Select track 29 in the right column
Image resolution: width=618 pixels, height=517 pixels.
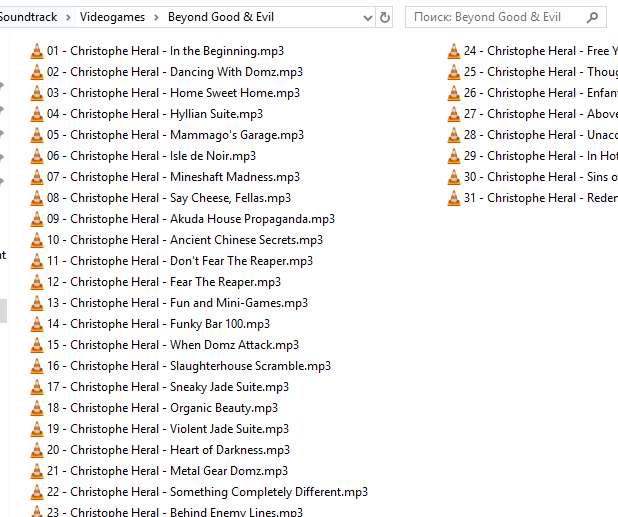tap(532, 156)
